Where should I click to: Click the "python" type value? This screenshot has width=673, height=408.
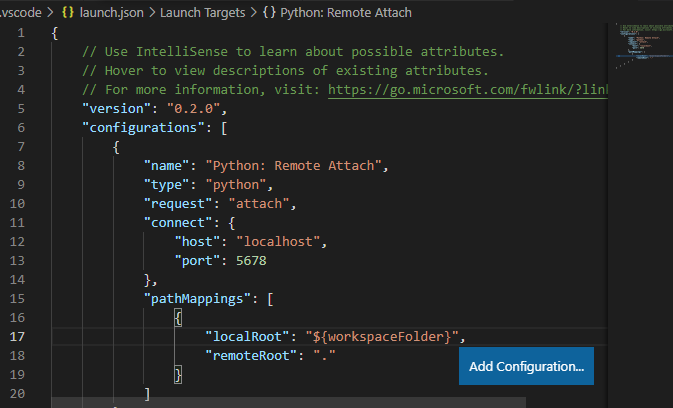point(236,184)
